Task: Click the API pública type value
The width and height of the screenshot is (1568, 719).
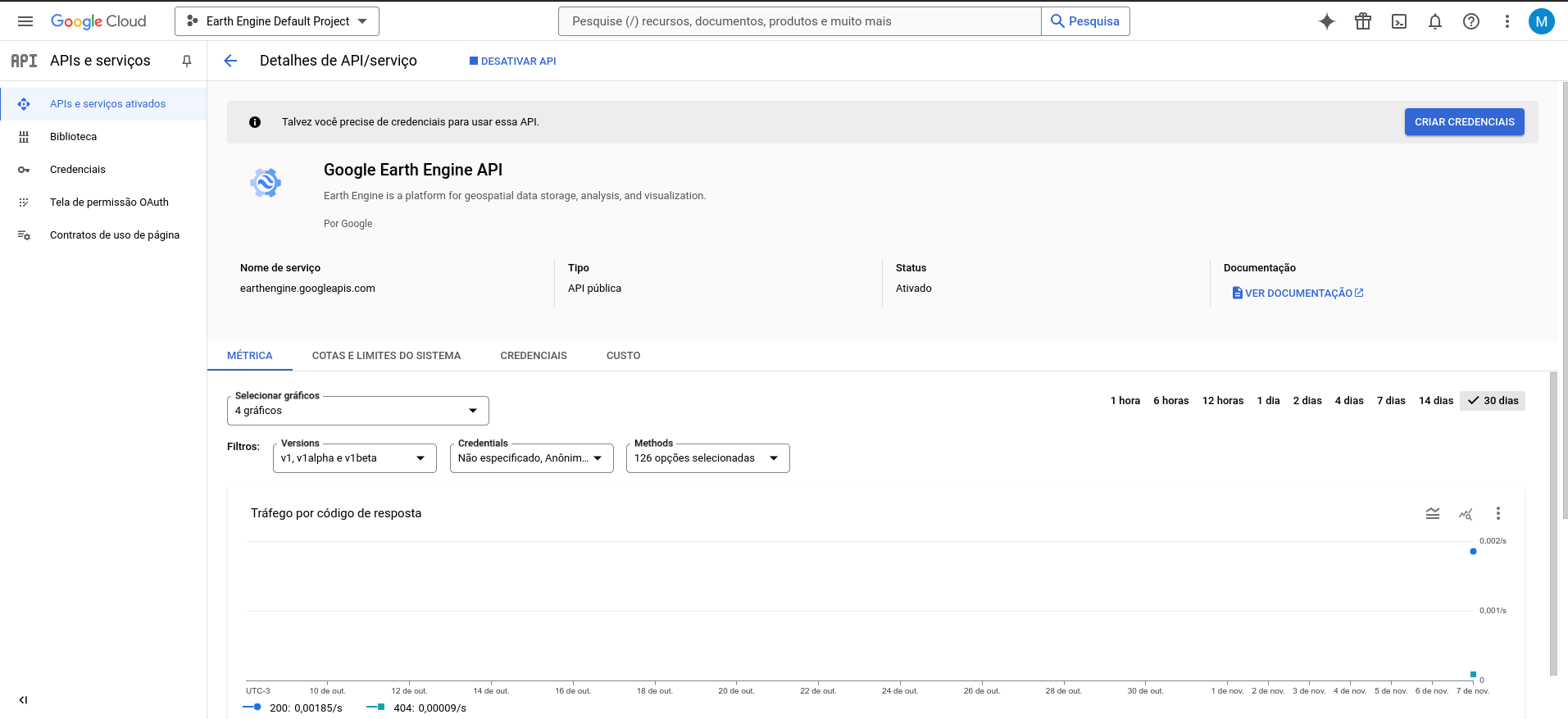Action: [594, 289]
